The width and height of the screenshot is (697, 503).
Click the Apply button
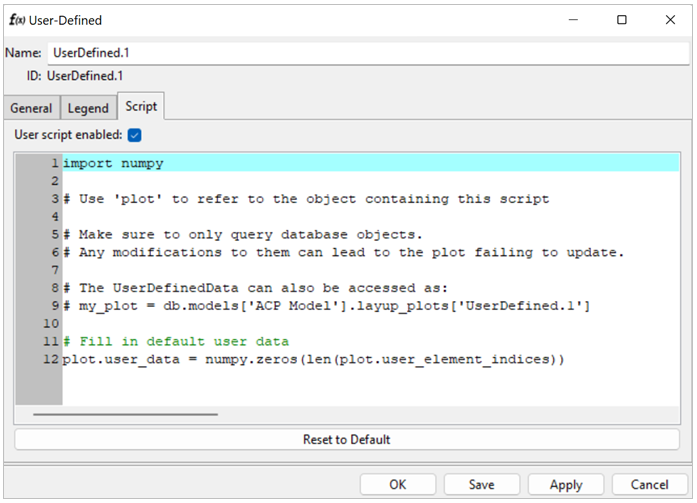point(566,484)
